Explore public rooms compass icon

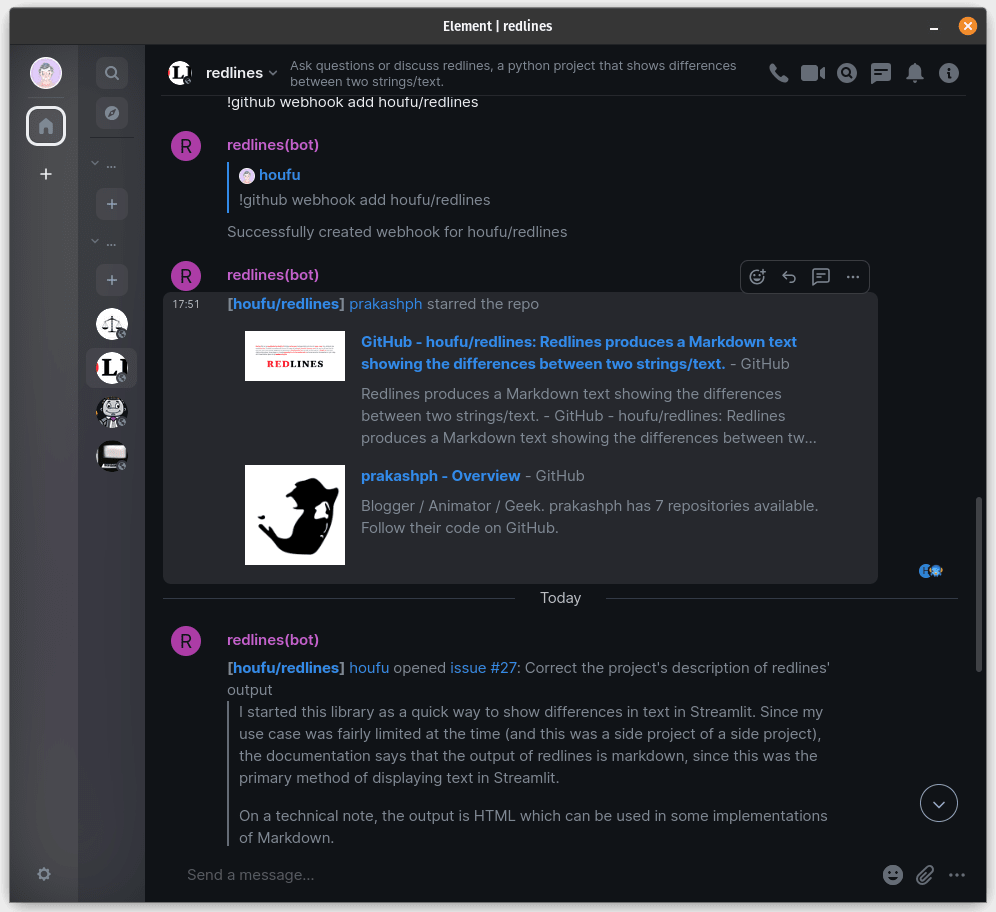pos(112,113)
